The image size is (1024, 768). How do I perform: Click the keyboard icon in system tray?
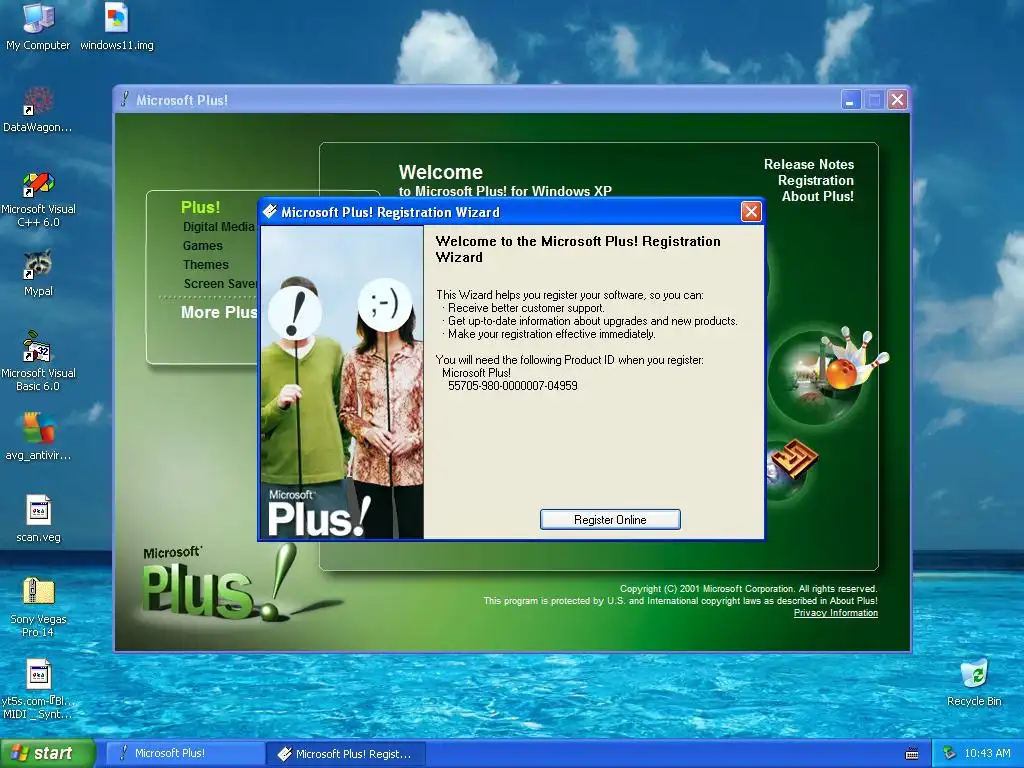tap(912, 754)
